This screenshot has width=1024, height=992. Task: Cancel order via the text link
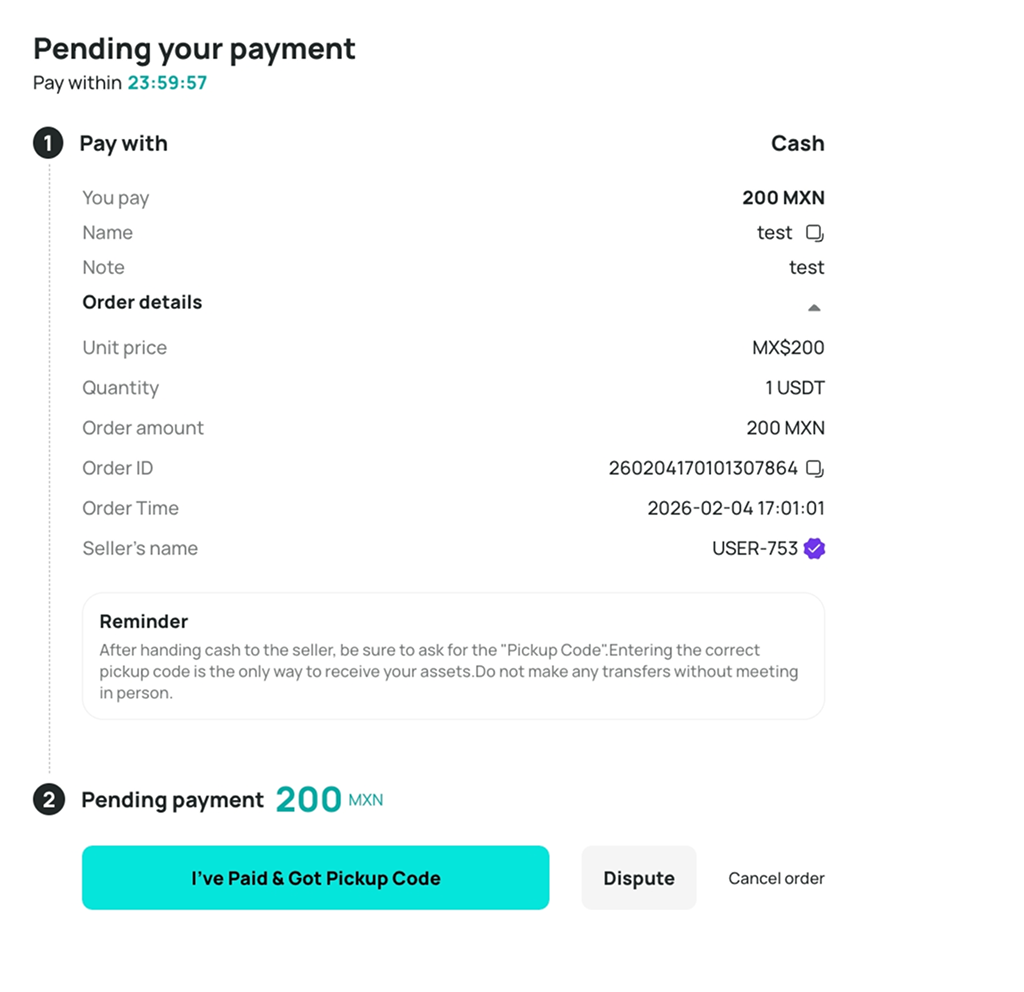(x=776, y=878)
